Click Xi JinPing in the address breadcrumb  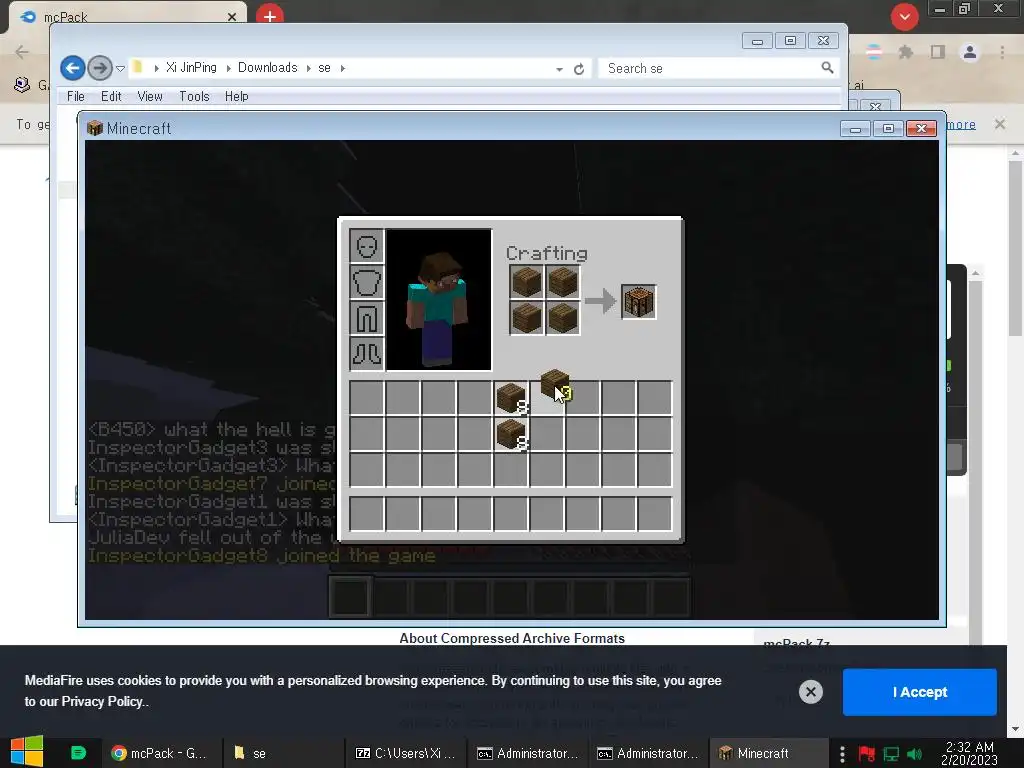click(191, 68)
